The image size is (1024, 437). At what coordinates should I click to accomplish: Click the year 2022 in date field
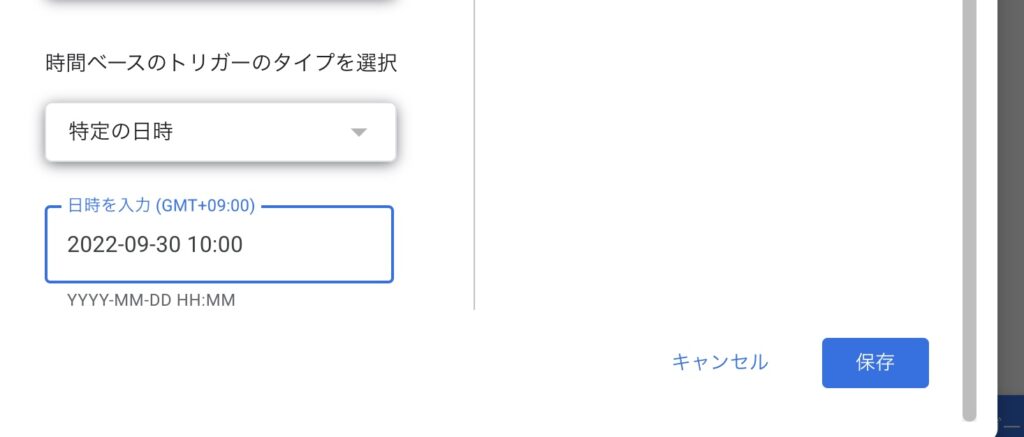89,244
